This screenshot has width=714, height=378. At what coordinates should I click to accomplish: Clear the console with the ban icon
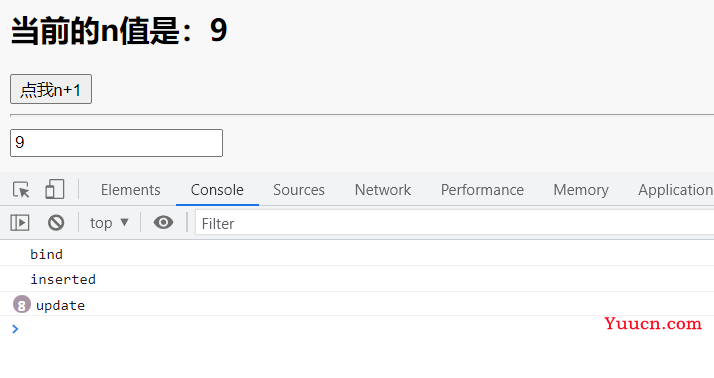tap(56, 223)
